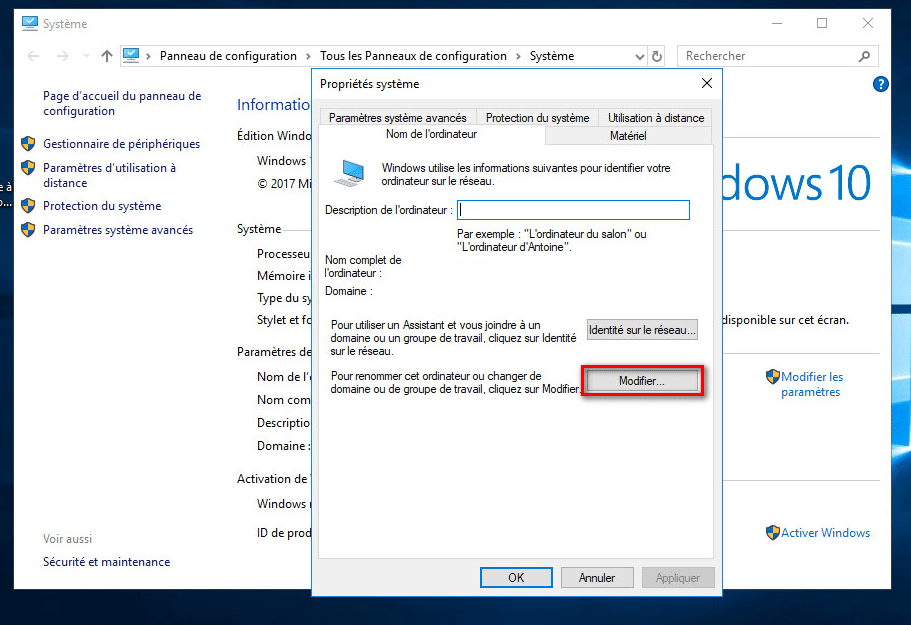This screenshot has width=911, height=625.
Task: Cancel the dialog with Annuler
Action: point(597,577)
